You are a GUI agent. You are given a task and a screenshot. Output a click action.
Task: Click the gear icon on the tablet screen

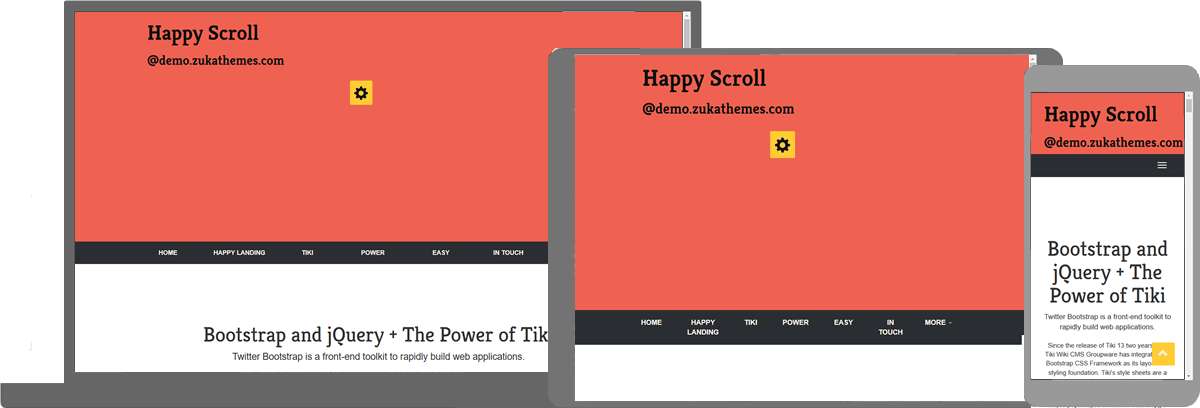click(x=782, y=145)
